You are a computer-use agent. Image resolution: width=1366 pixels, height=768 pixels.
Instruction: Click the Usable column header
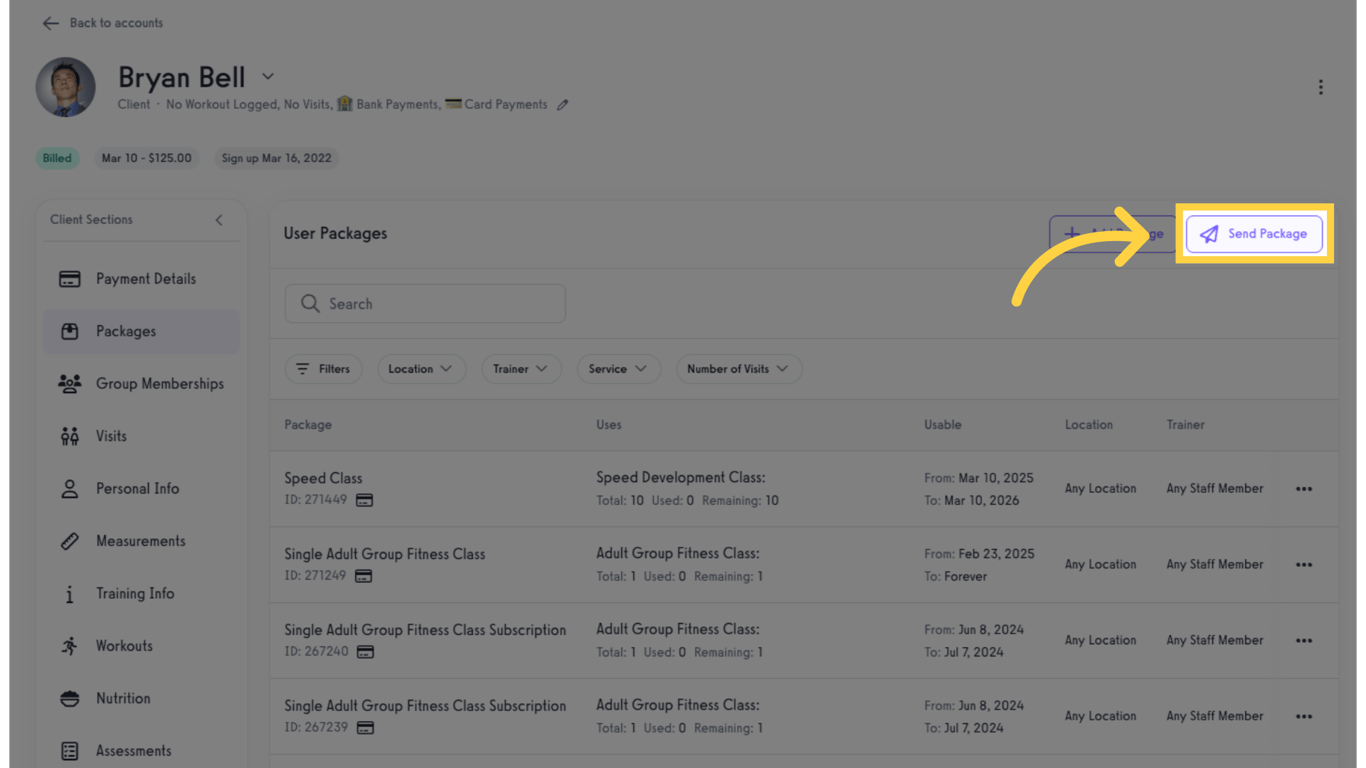943,425
